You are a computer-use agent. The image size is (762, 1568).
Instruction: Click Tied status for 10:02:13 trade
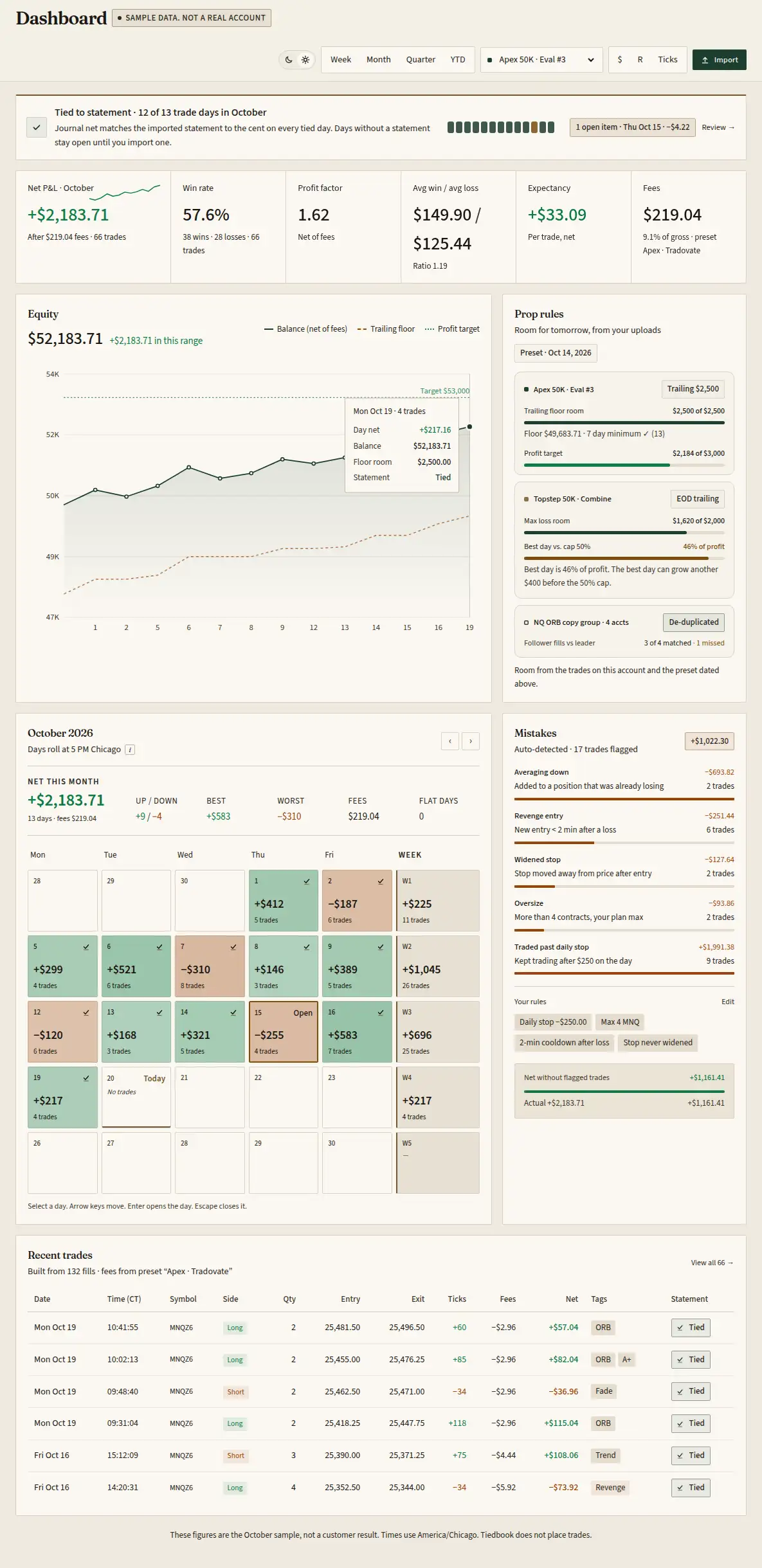(x=691, y=1360)
